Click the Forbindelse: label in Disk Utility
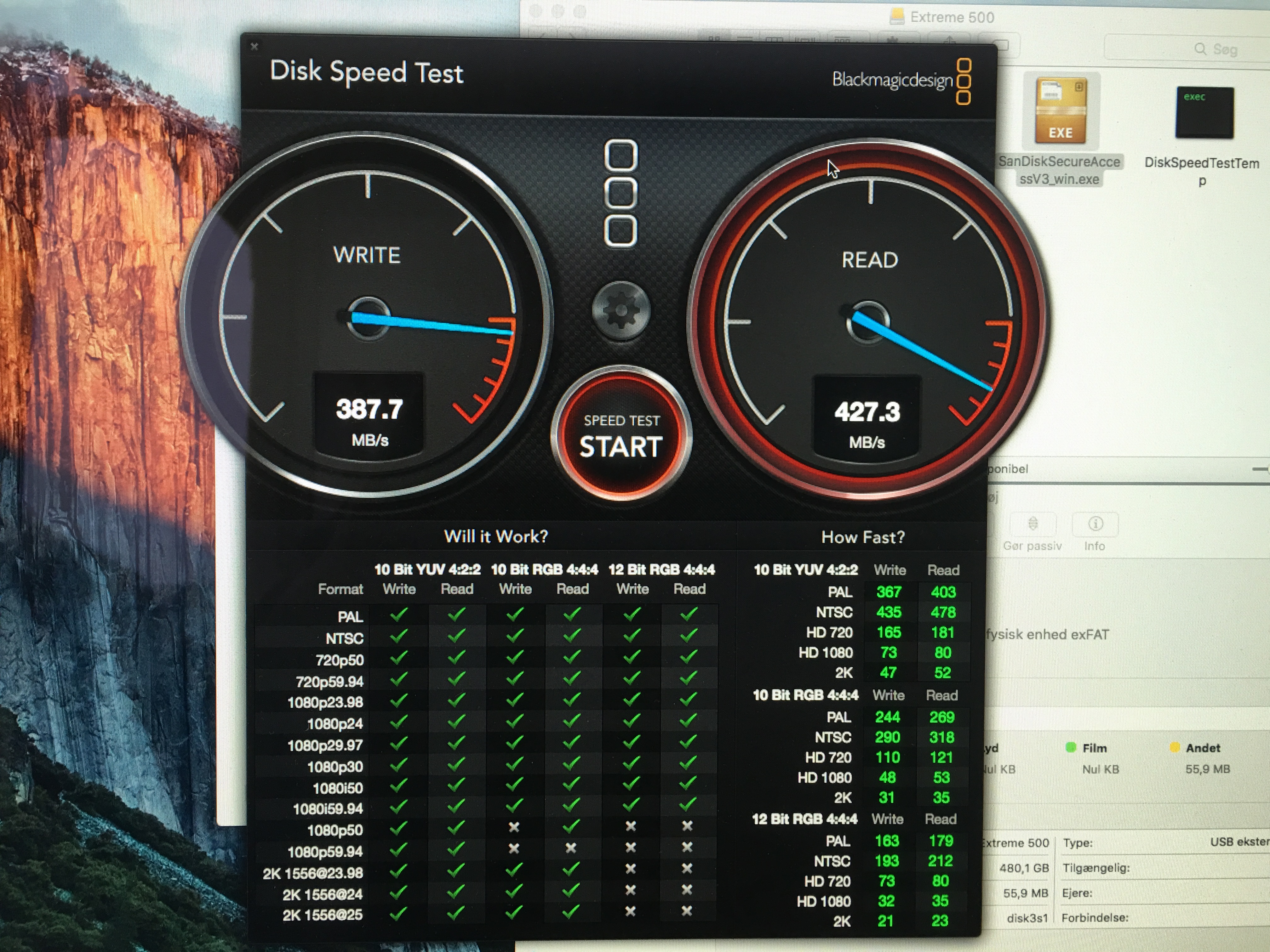The height and width of the screenshot is (952, 1270). [x=1095, y=918]
